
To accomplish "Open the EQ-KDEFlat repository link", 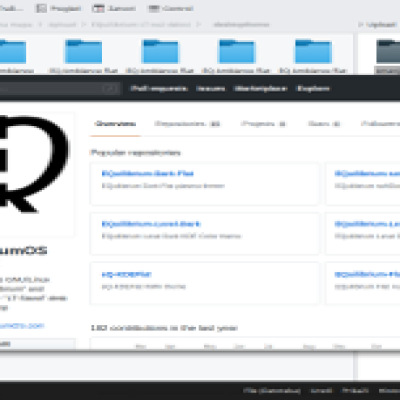I will pyautogui.click(x=127, y=274).
